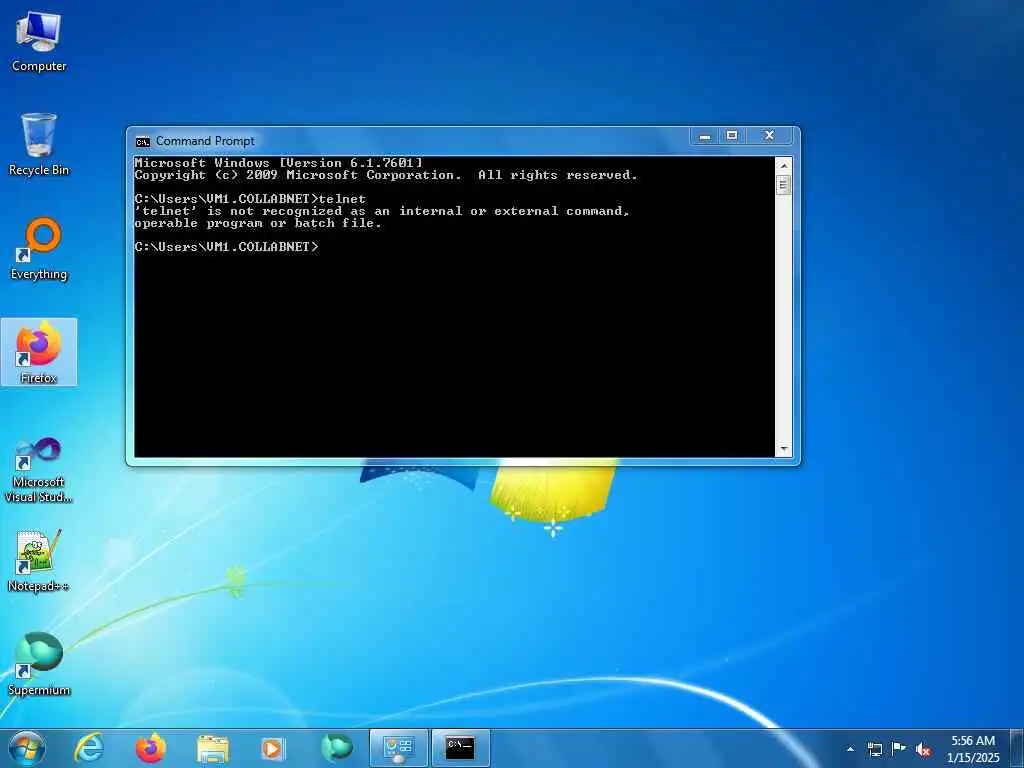1024x768 pixels.
Task: Open the Windows Start menu orb
Action: point(27,748)
